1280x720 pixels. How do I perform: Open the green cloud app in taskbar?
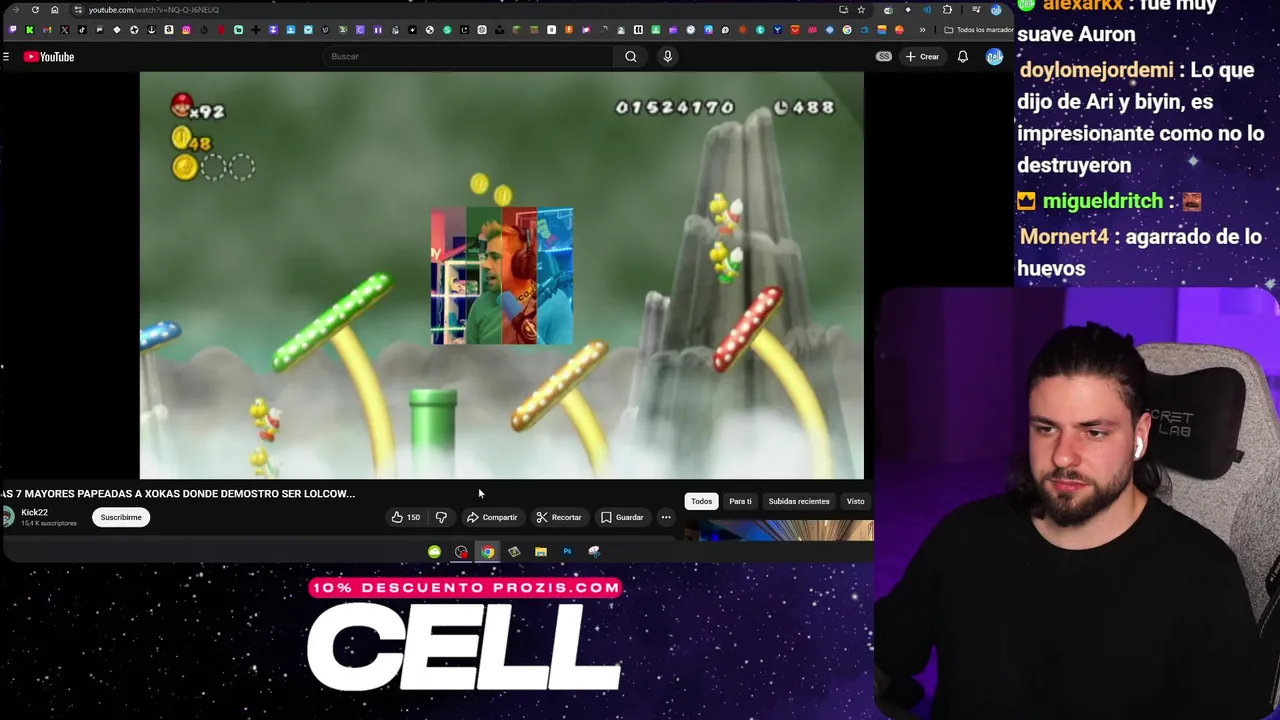434,551
